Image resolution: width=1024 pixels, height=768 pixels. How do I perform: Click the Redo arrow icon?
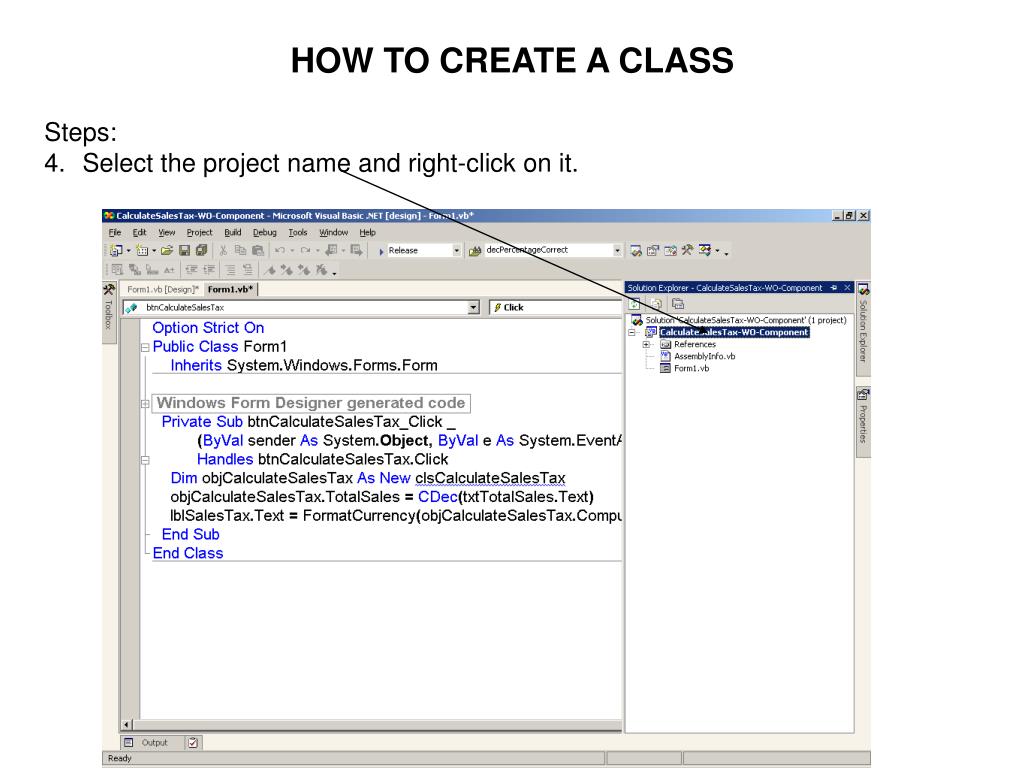click(x=305, y=250)
